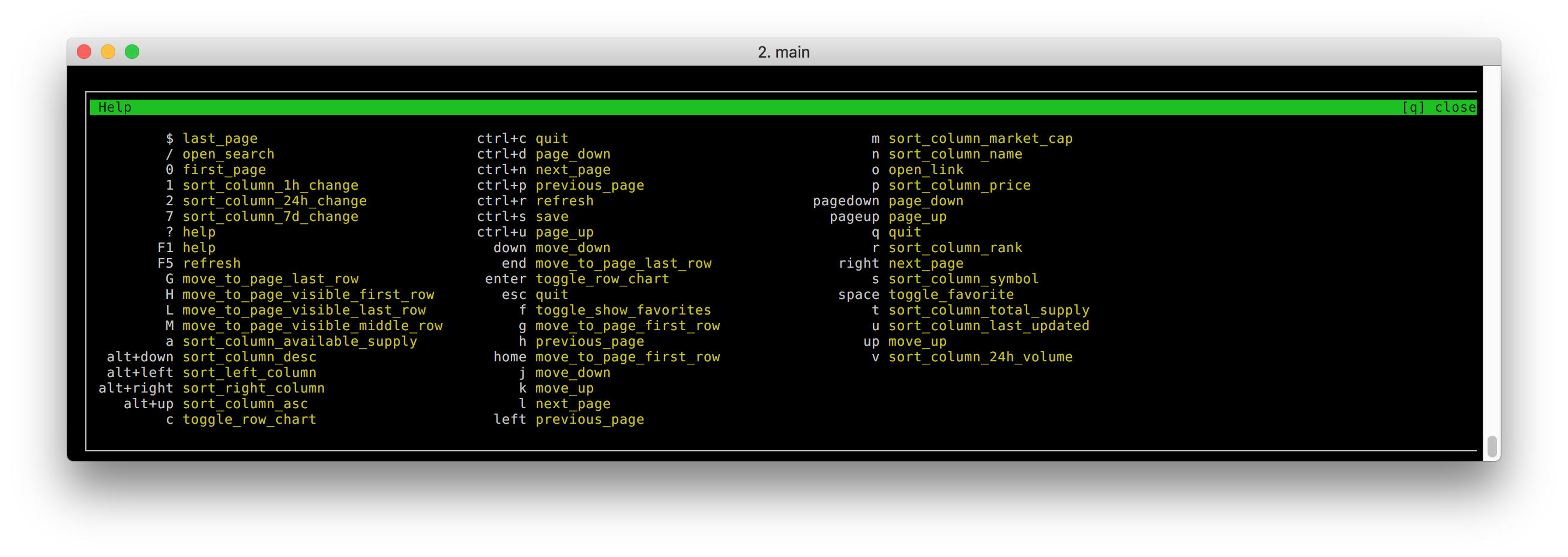Screen dimensions: 1568x557
Task: Click 'toggle_show_favorites' entry
Action: click(x=623, y=310)
